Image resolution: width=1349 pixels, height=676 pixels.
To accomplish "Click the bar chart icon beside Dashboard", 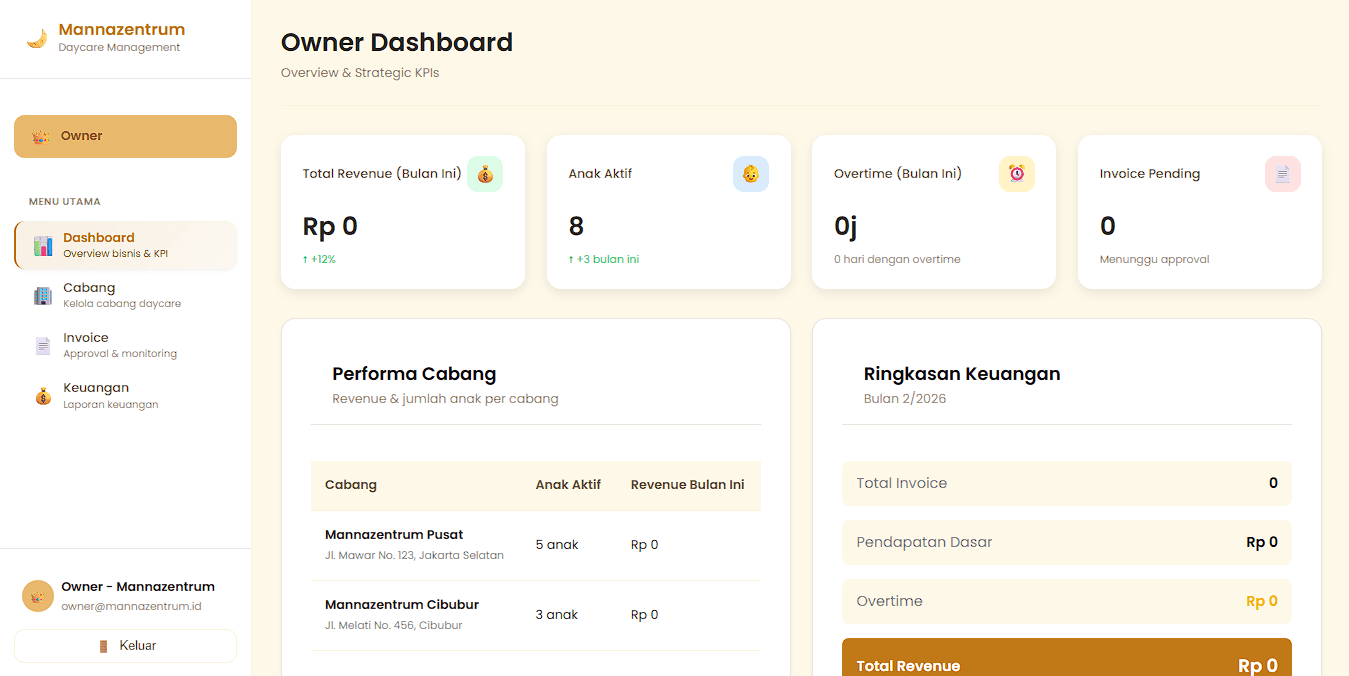I will 43,246.
